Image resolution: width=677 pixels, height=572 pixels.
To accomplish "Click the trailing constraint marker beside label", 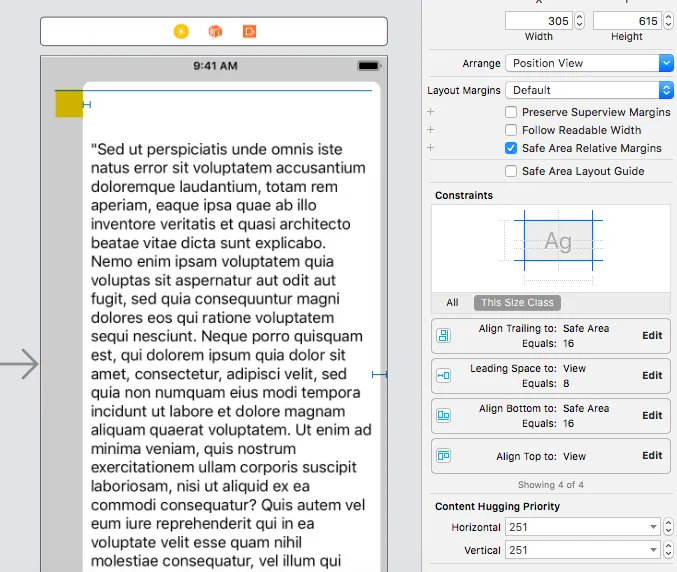I will [x=379, y=375].
